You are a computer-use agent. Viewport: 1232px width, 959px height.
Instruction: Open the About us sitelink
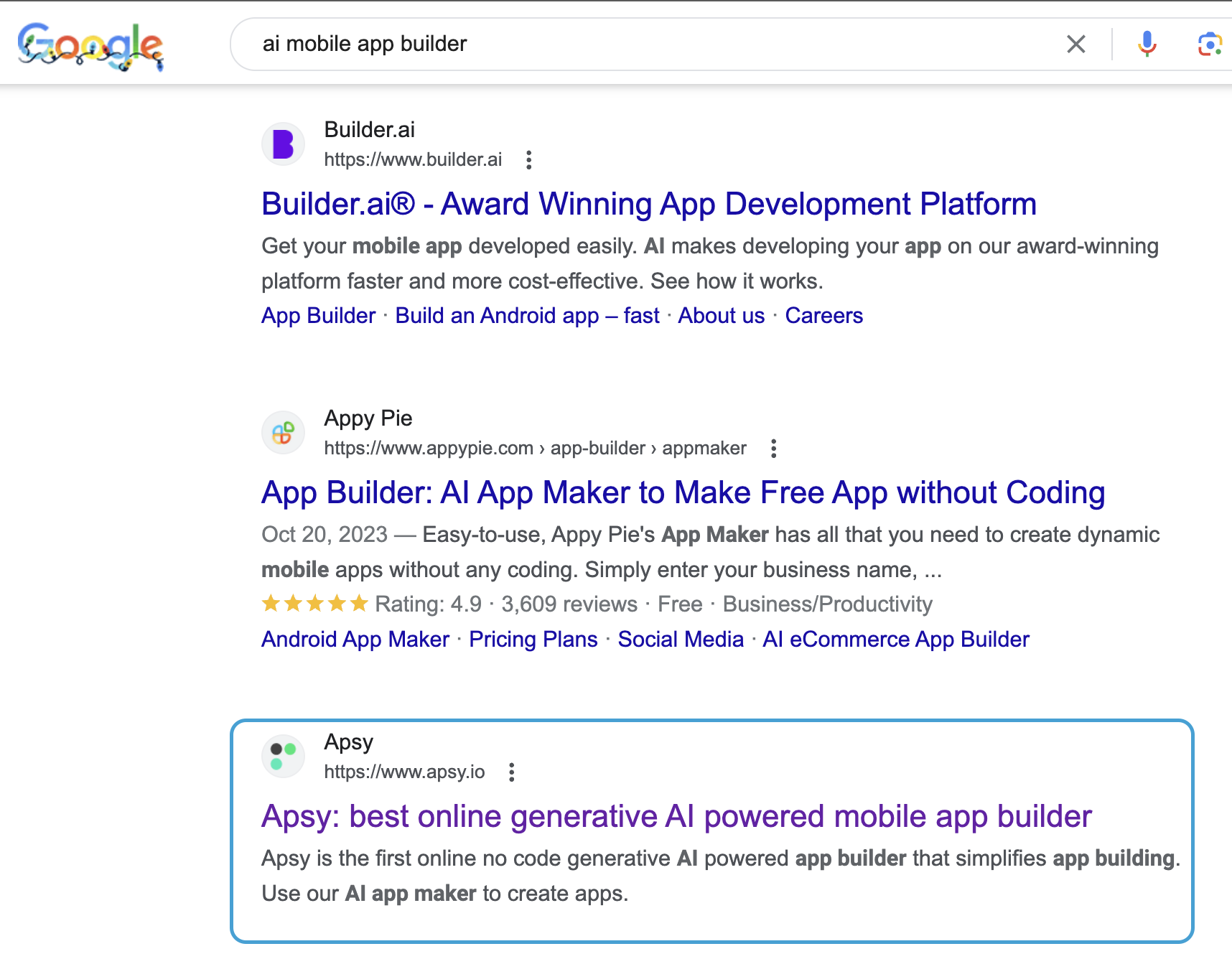tap(720, 315)
